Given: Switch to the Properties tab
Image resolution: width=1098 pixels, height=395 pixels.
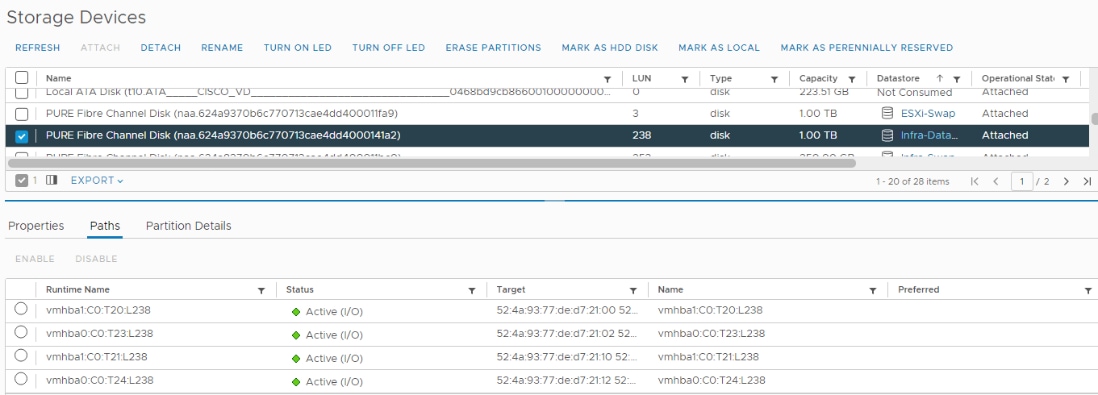Looking at the screenshot, I should (x=36, y=226).
